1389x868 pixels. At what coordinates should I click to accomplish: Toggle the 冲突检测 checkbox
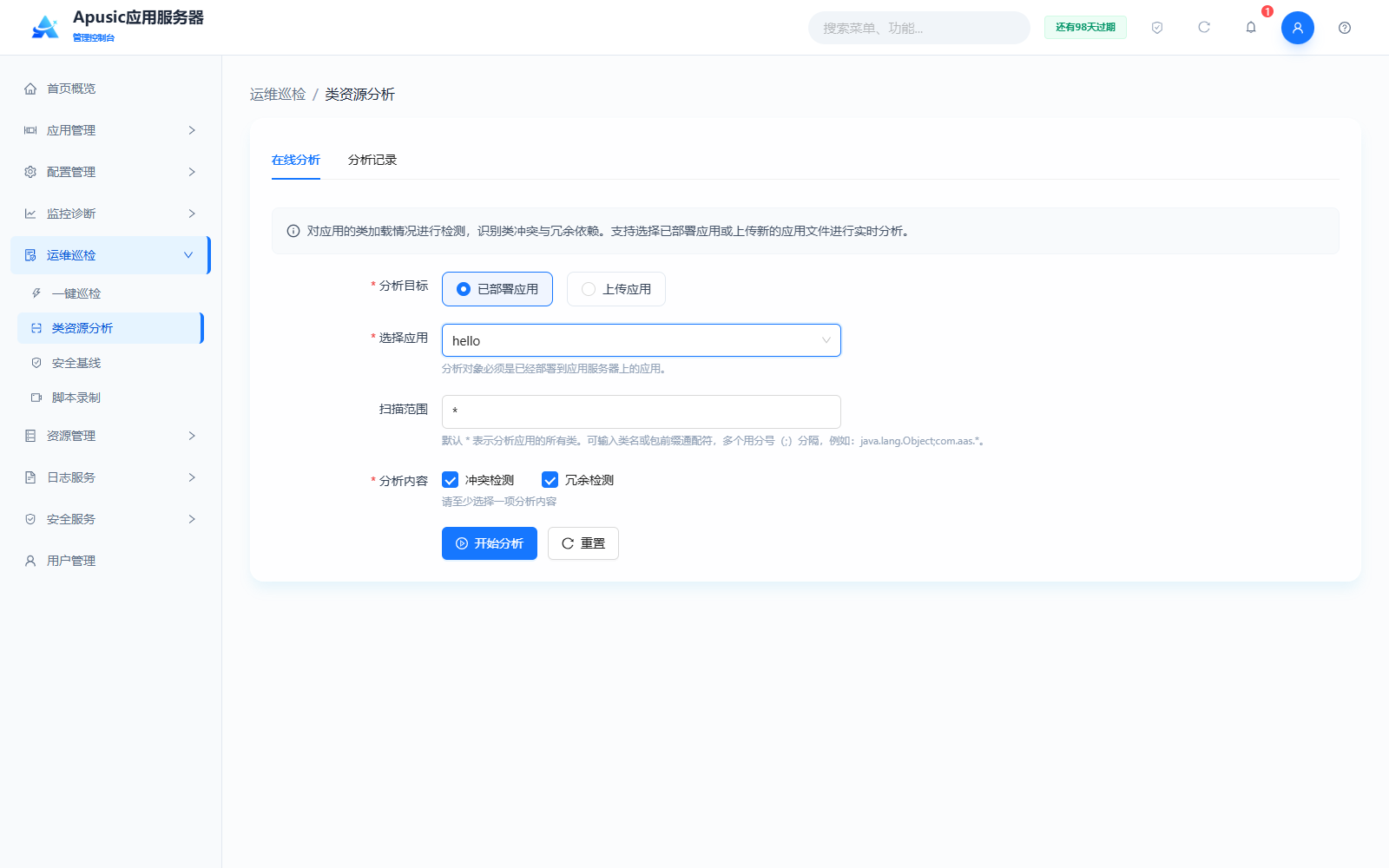pos(450,480)
